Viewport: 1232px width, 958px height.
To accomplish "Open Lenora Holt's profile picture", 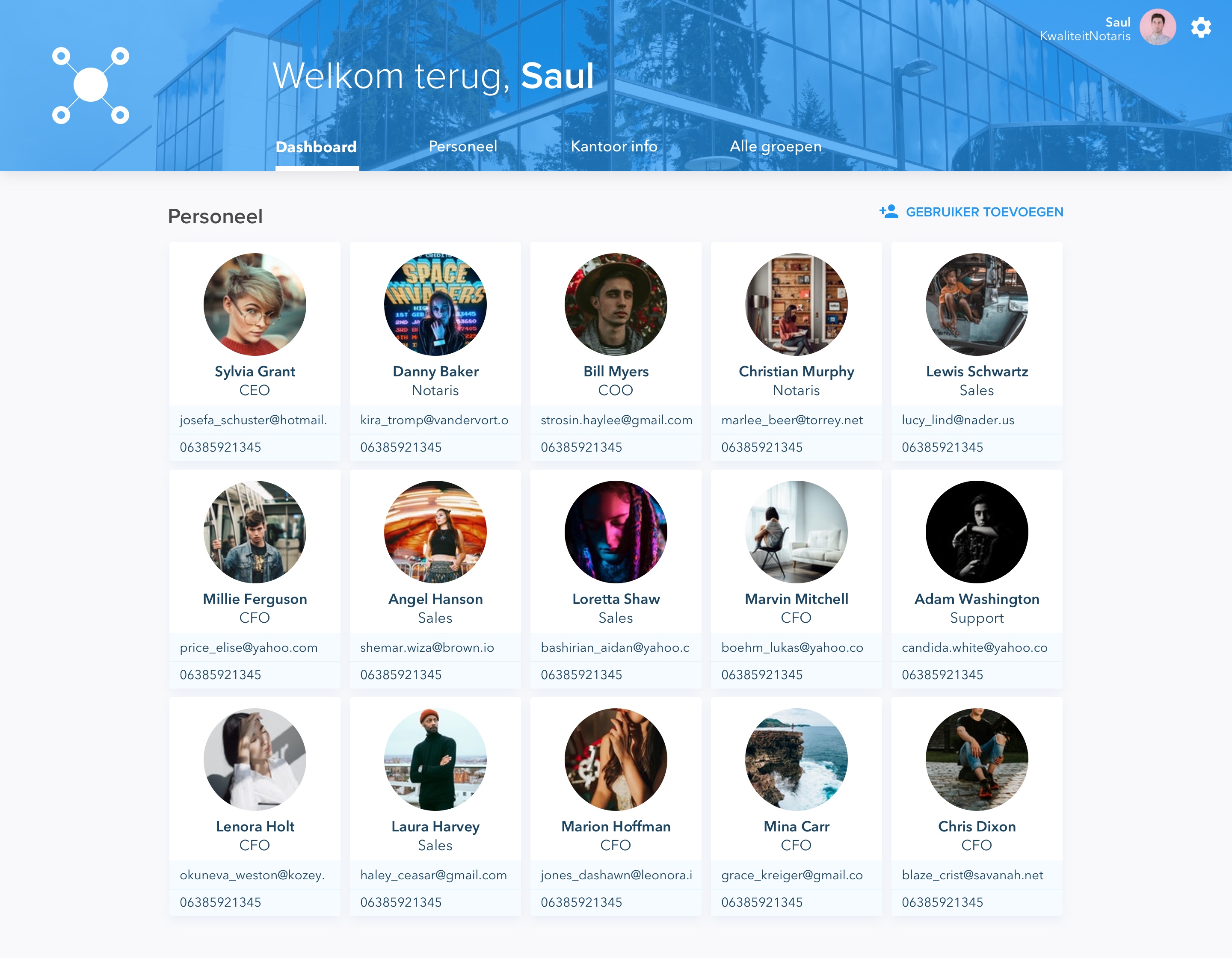I will (255, 760).
